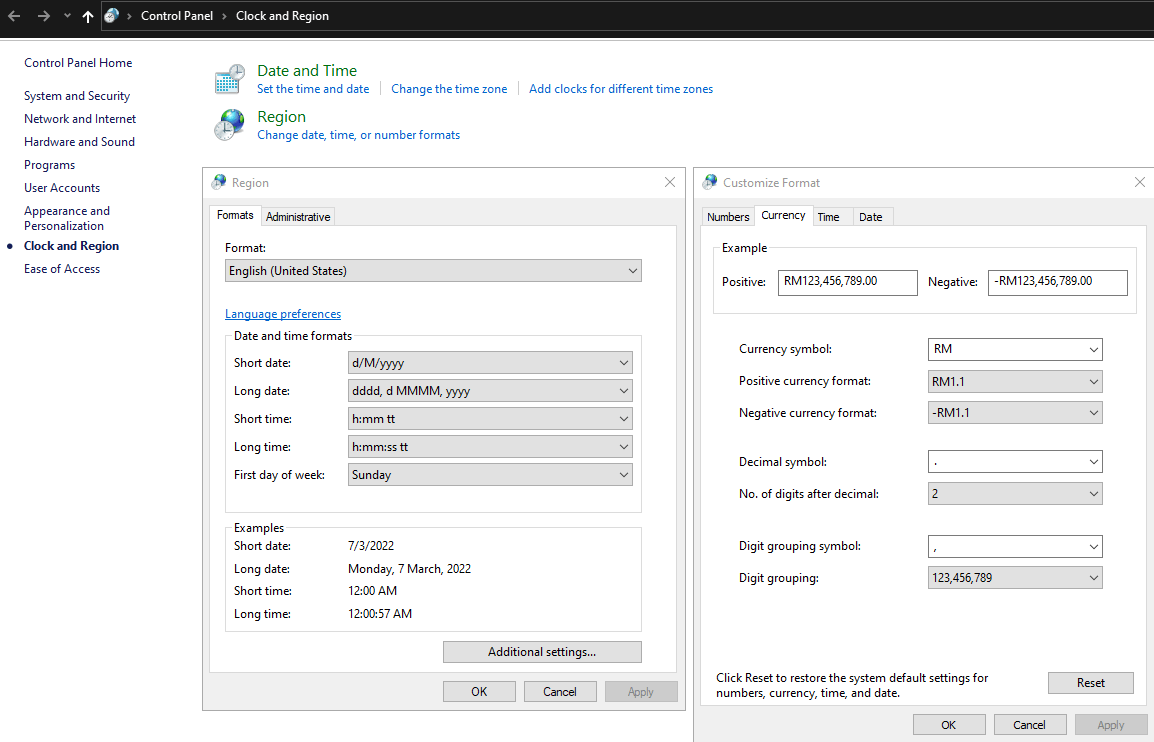Open the Positive currency format dropdown

point(1015,381)
